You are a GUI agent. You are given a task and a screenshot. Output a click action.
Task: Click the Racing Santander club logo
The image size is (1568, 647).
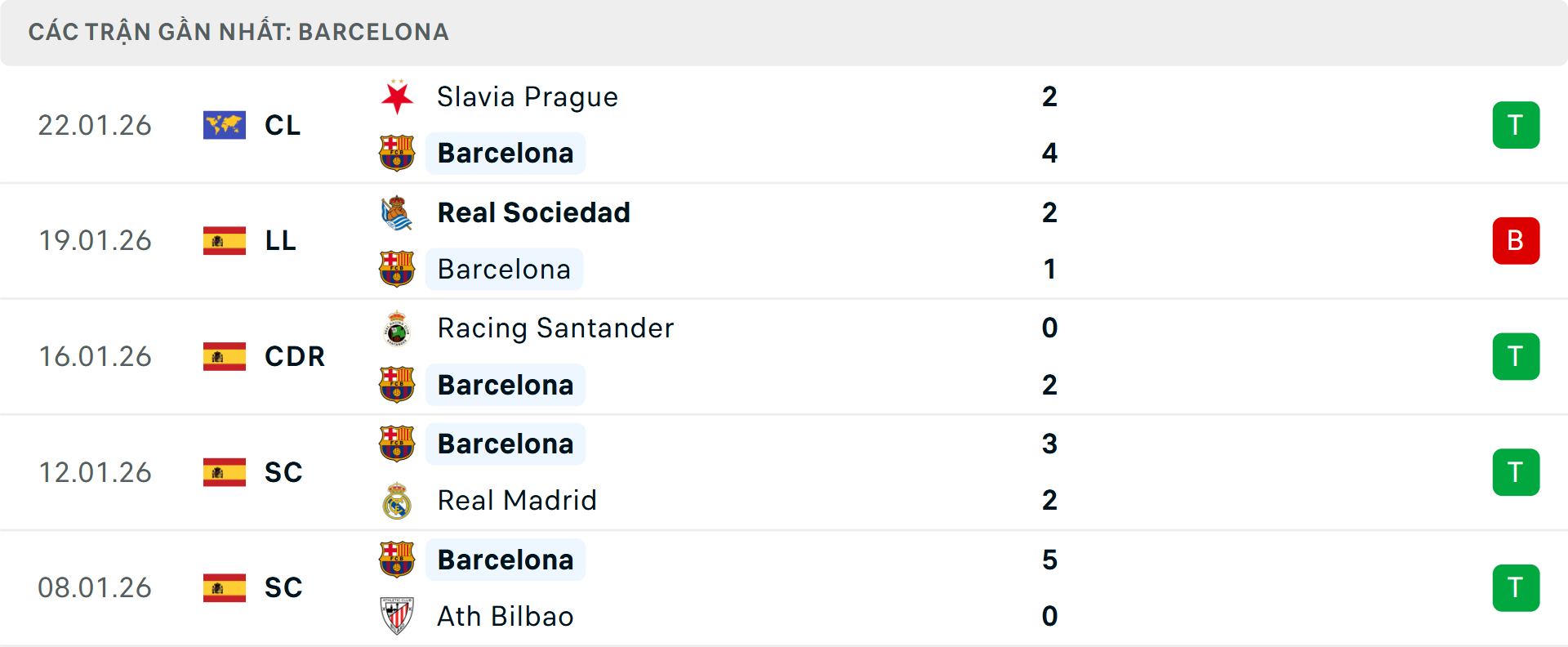tap(398, 328)
